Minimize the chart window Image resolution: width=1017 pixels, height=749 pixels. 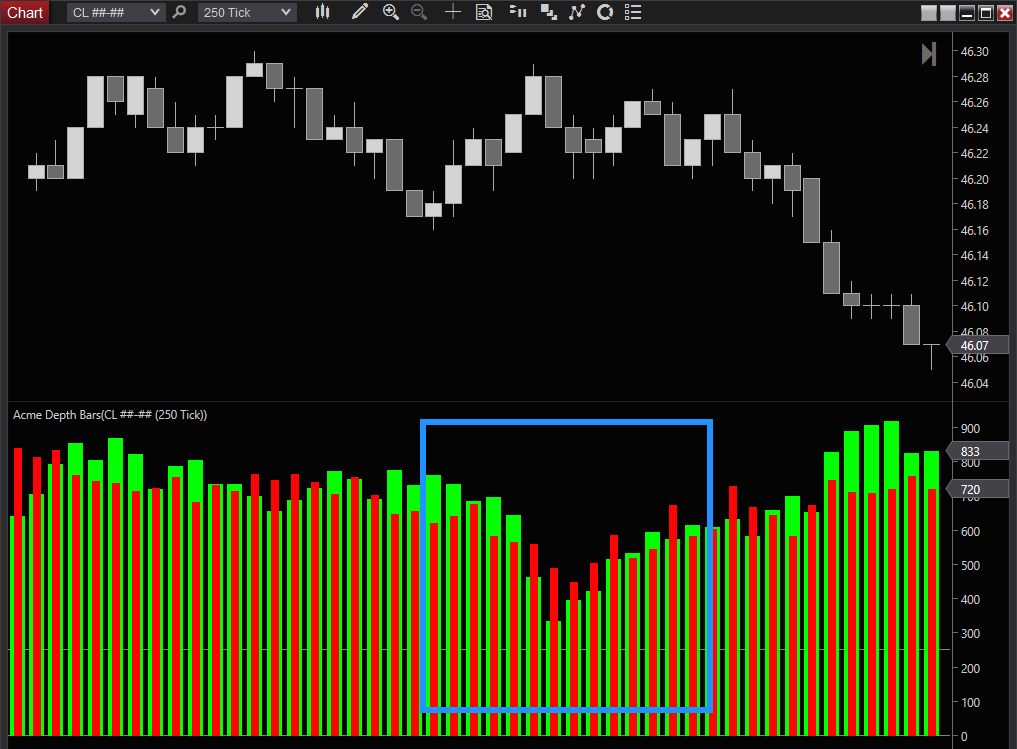click(x=967, y=13)
